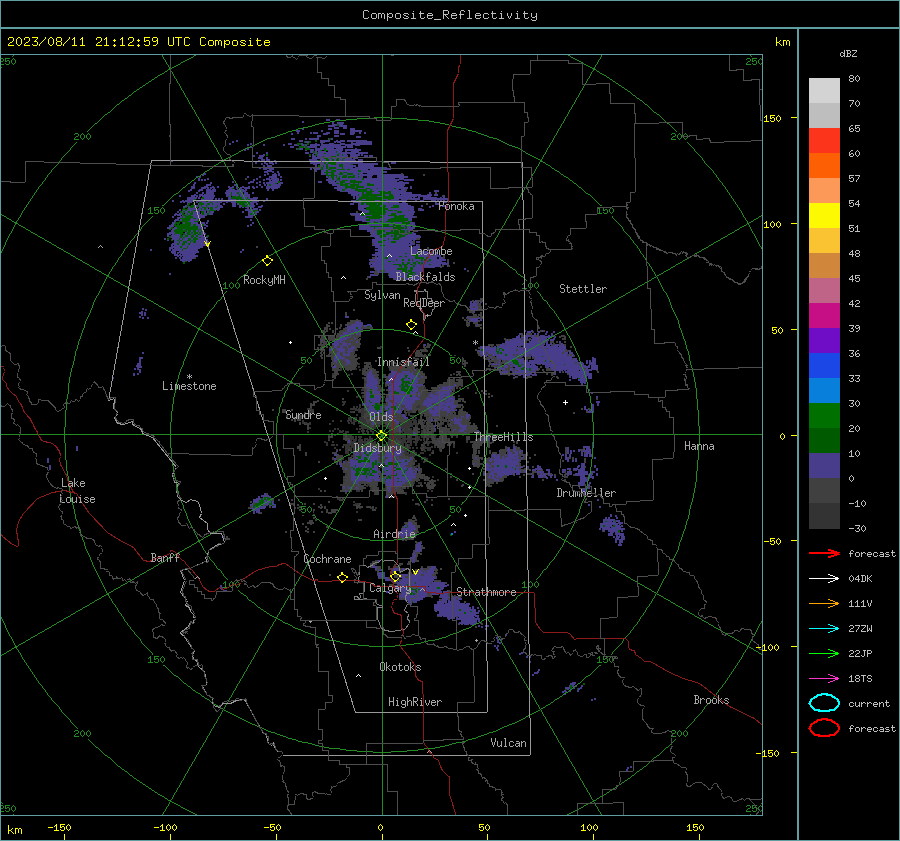Viewport: 900px width, 841px height.
Task: Click the HighRiver city label
Action: pyautogui.click(x=415, y=702)
